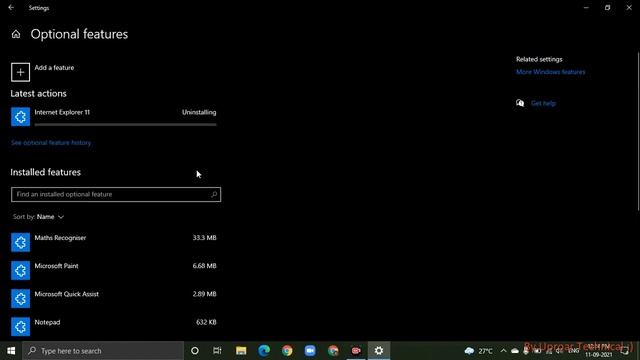Click the Microsoft Quick Assist feature icon

[x=20, y=298]
